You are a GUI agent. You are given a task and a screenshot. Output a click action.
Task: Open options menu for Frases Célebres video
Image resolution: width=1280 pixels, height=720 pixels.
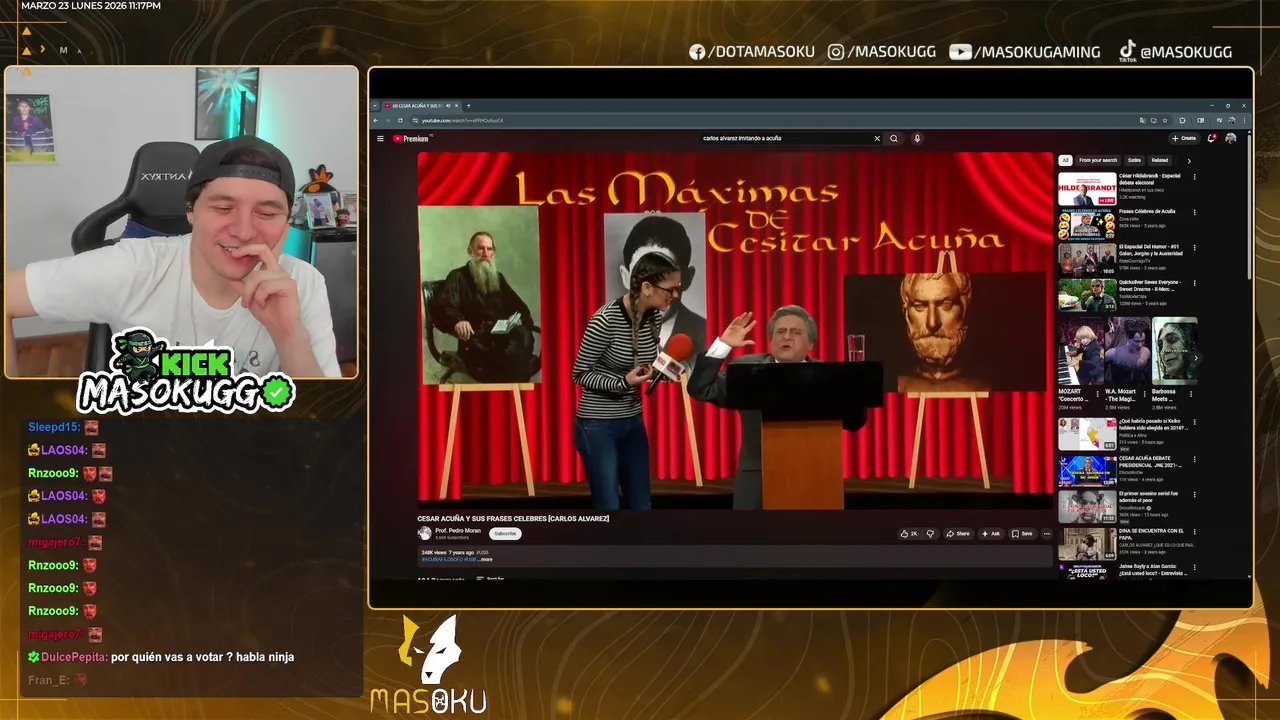pyautogui.click(x=1194, y=212)
